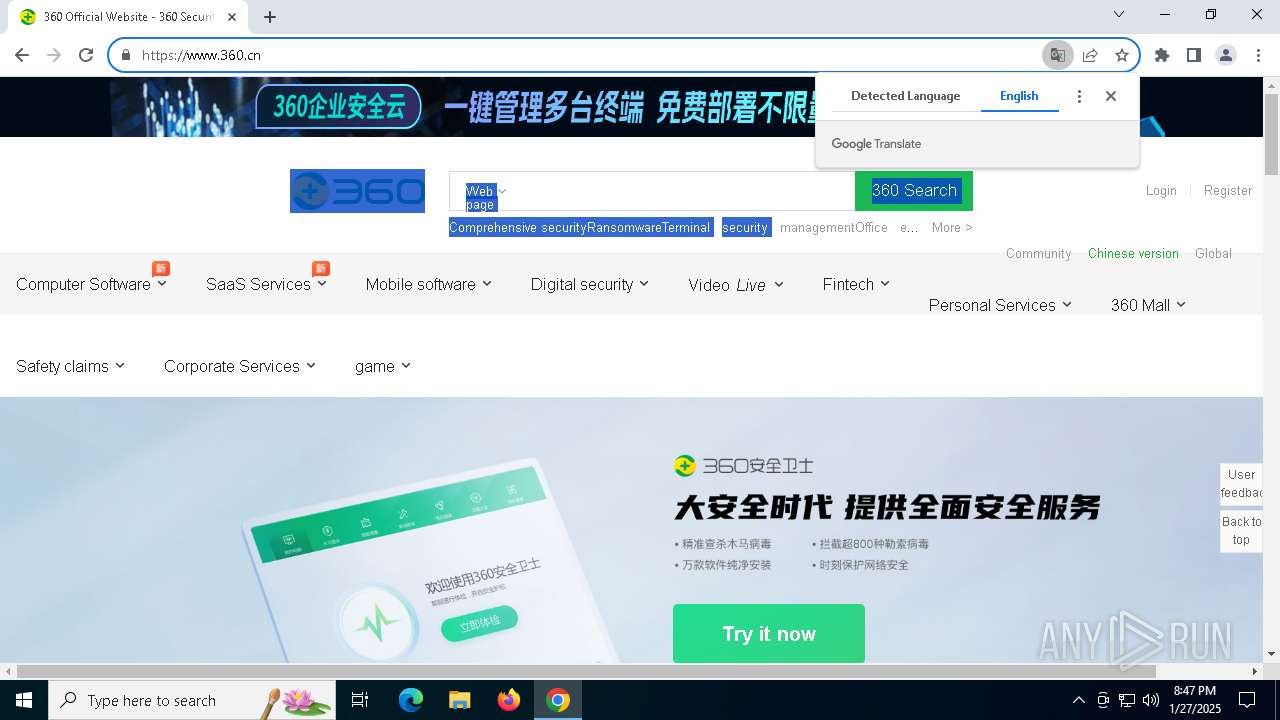The height and width of the screenshot is (720, 1280).
Task: Open File Explorer from the taskbar
Action: pos(459,700)
